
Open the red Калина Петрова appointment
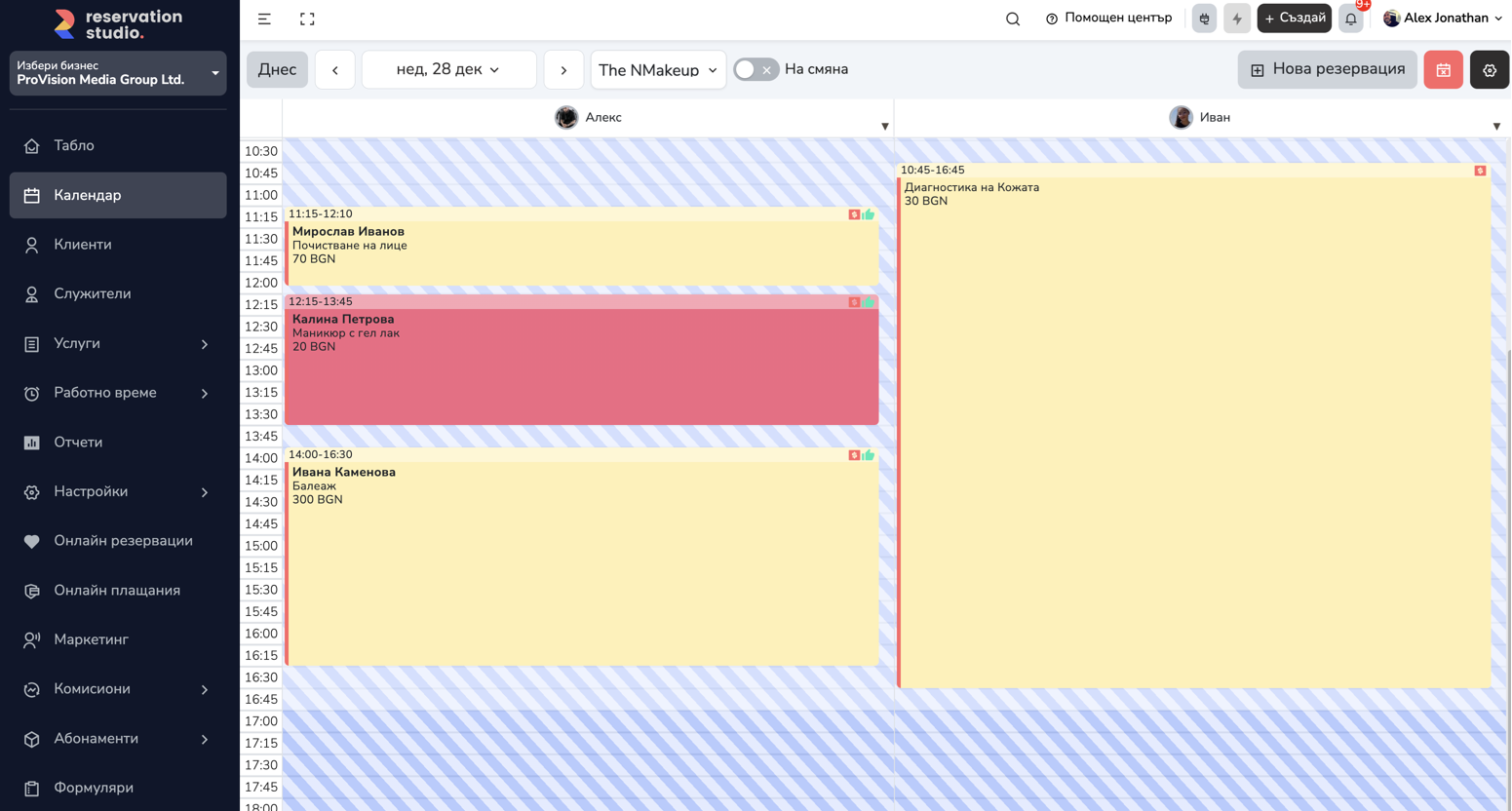coord(581,370)
